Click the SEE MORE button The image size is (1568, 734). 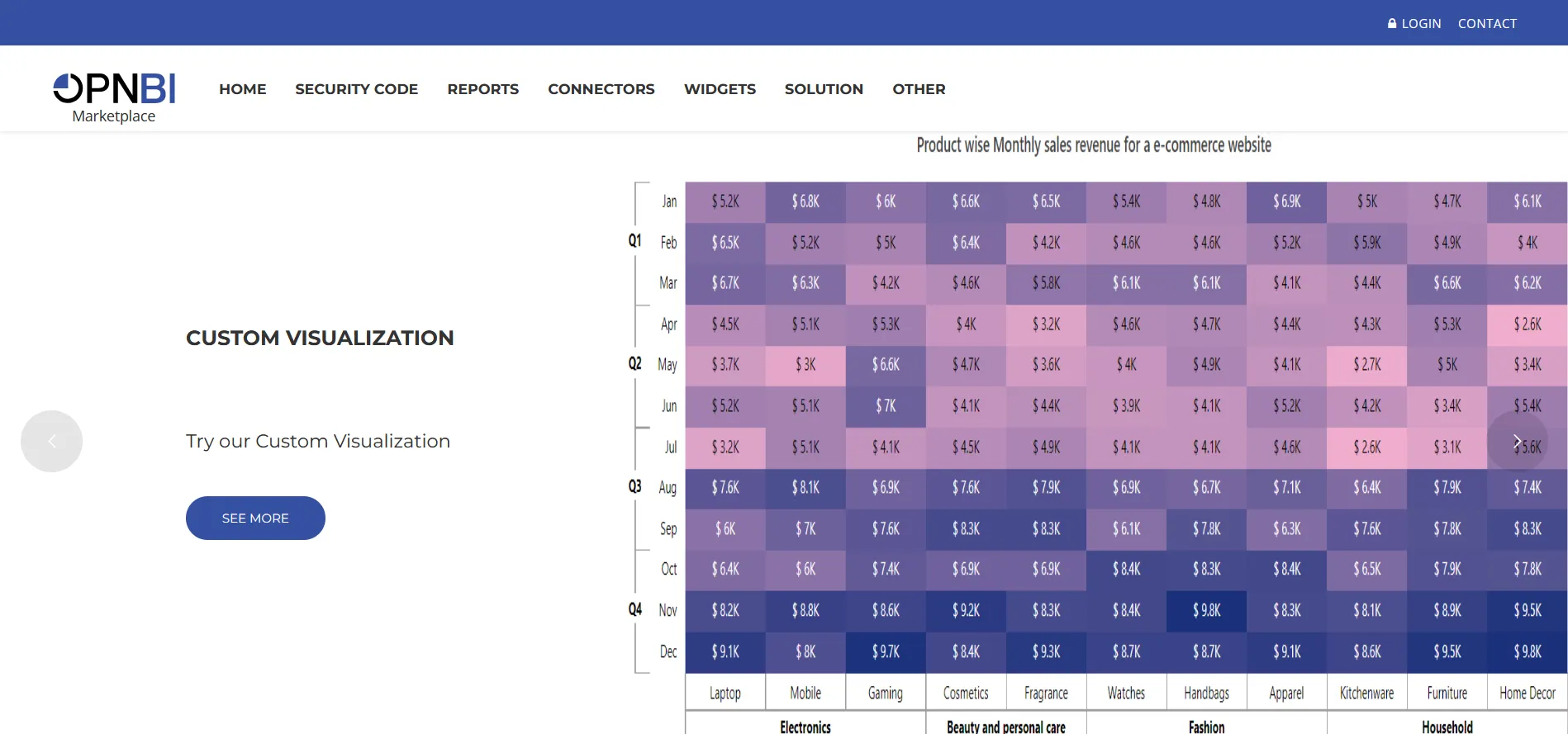[255, 518]
